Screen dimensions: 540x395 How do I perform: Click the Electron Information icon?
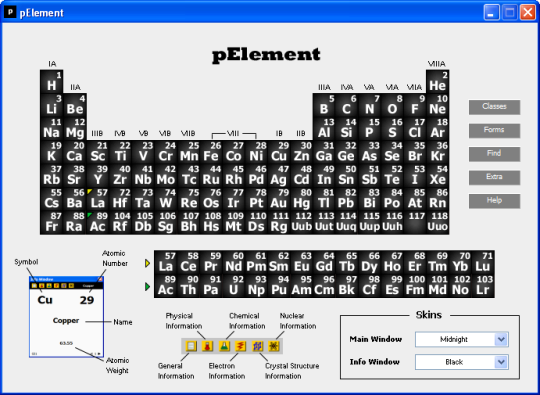240,345
